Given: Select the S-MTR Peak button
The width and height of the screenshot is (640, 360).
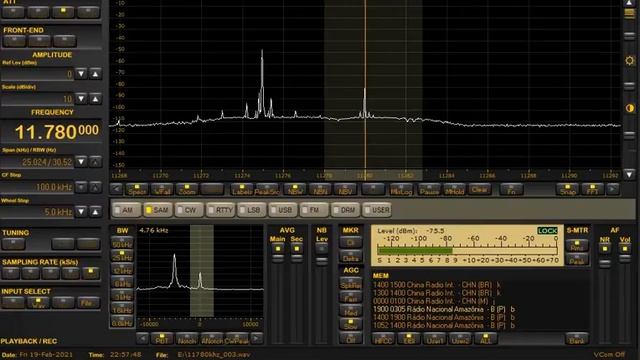Looking at the screenshot, I should pos(577,260).
